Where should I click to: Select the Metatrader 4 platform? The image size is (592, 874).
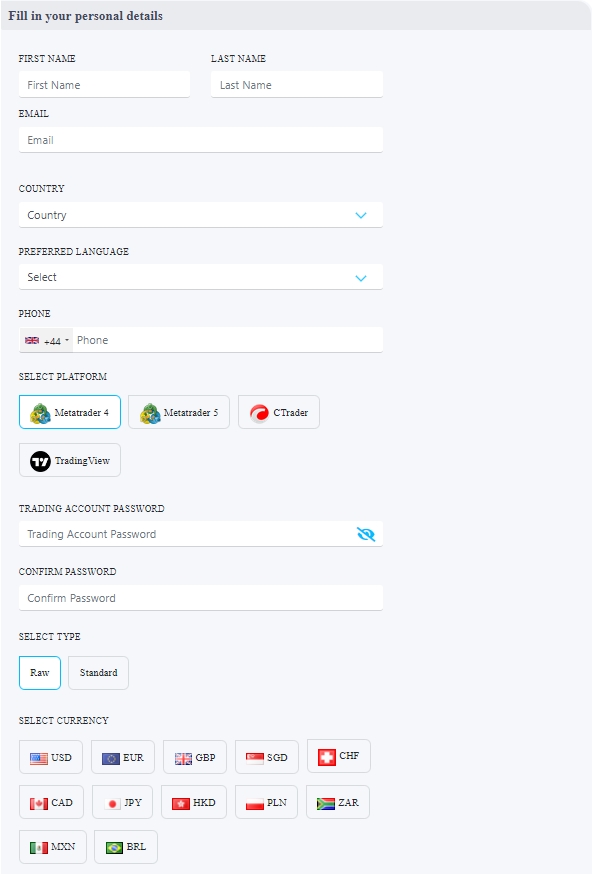point(69,411)
